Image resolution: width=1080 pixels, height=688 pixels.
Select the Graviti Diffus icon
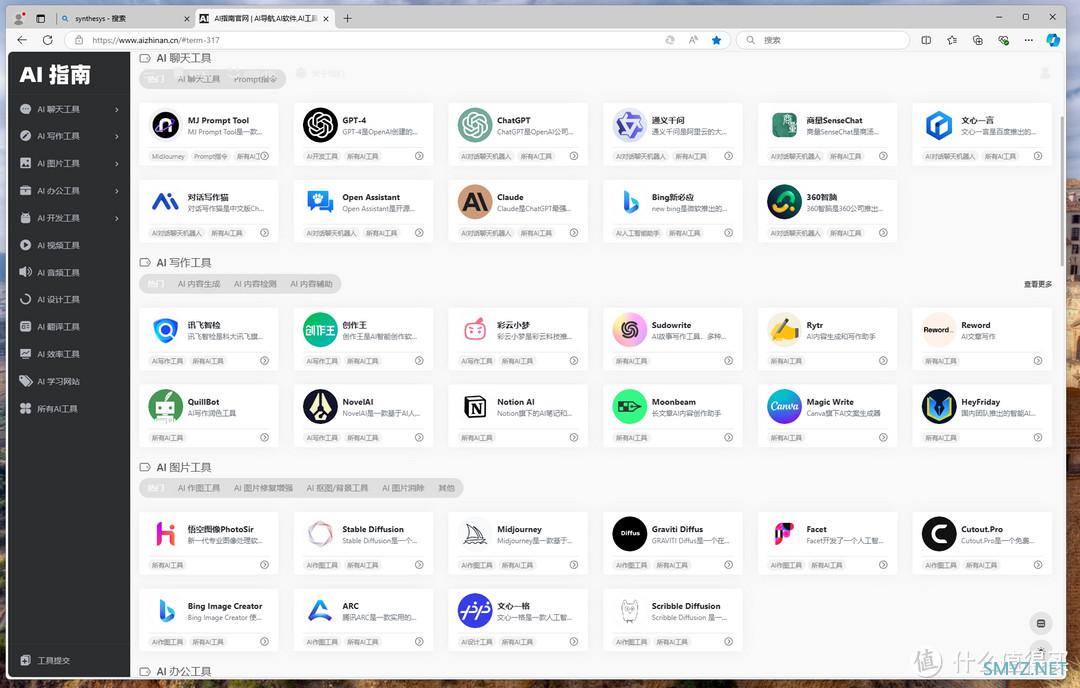pos(630,534)
